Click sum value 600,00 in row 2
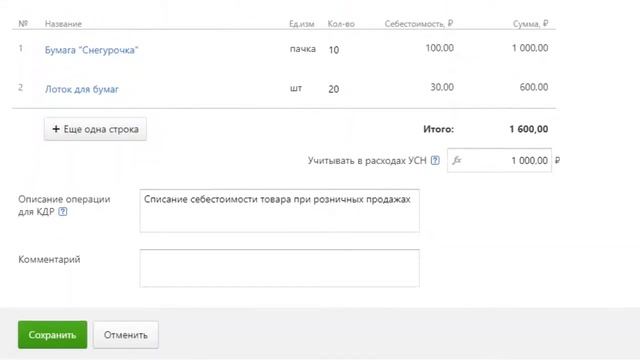The width and height of the screenshot is (640, 360). point(534,87)
